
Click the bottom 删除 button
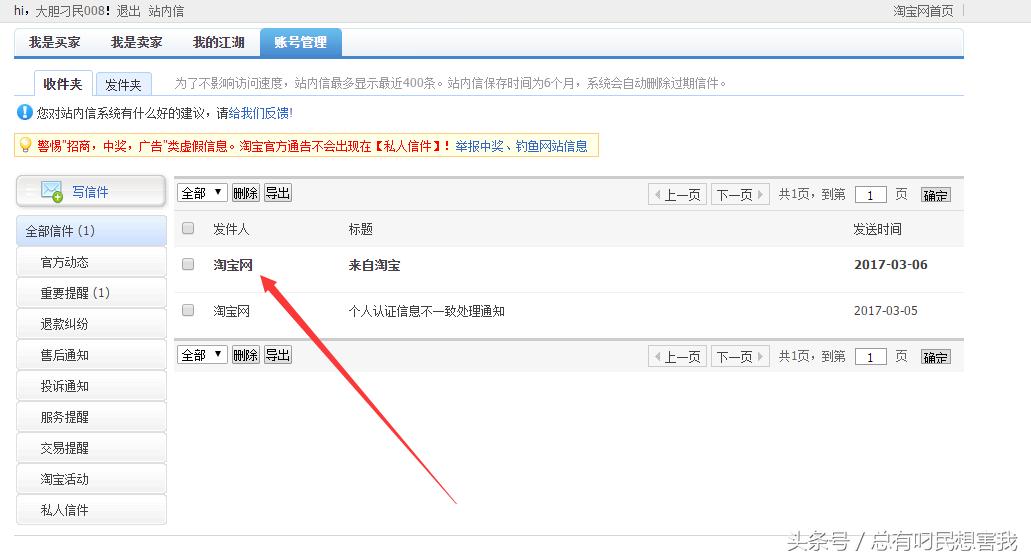[245, 355]
